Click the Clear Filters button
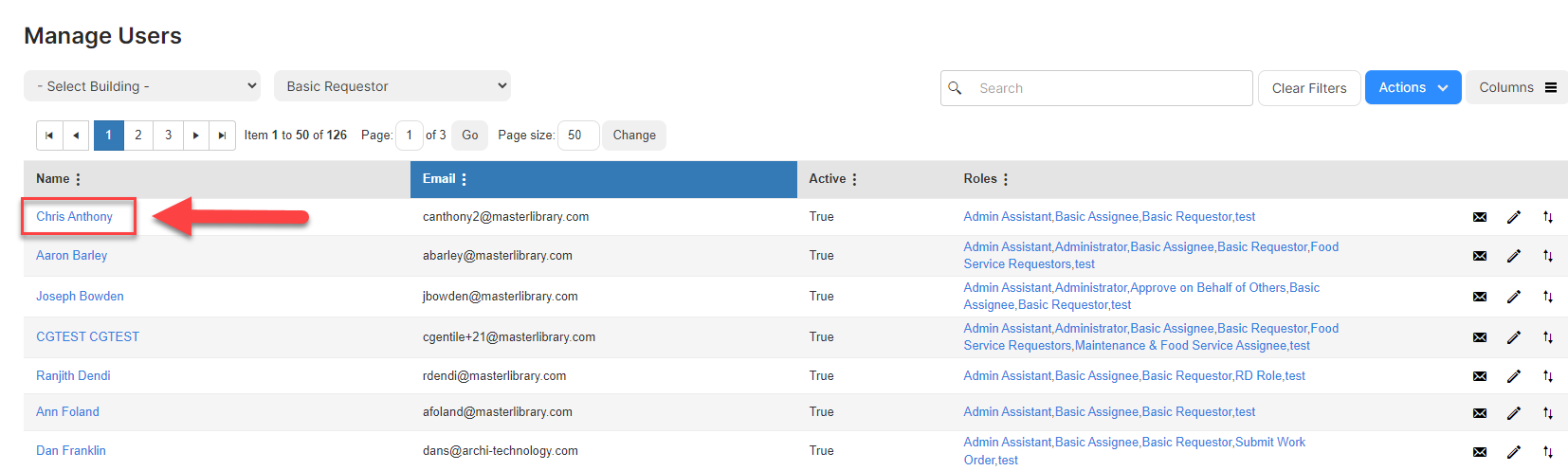Screen dimensions: 1568x471 (1309, 88)
